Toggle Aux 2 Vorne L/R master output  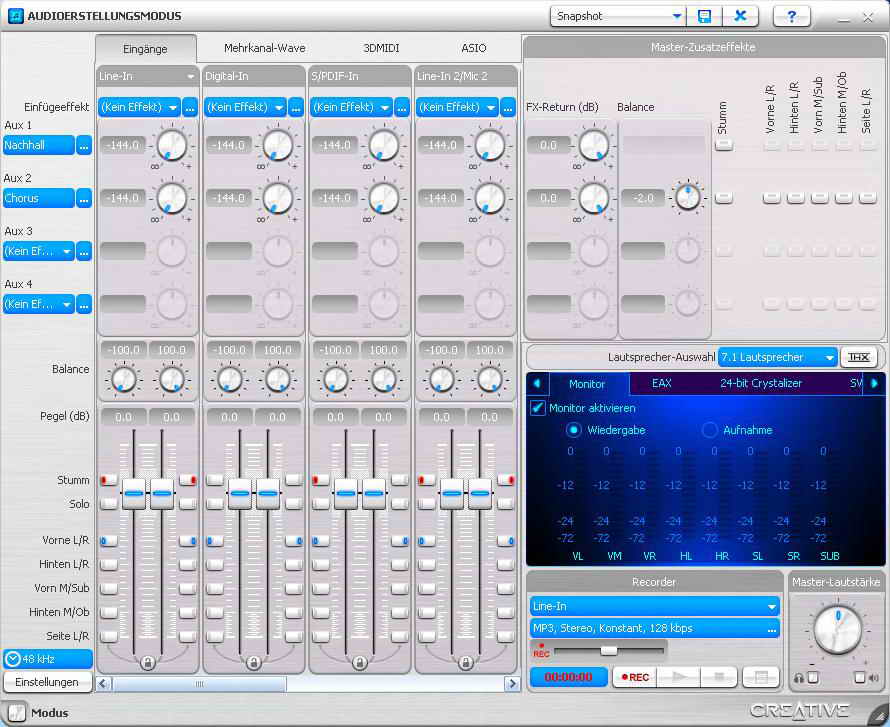pyautogui.click(x=771, y=198)
